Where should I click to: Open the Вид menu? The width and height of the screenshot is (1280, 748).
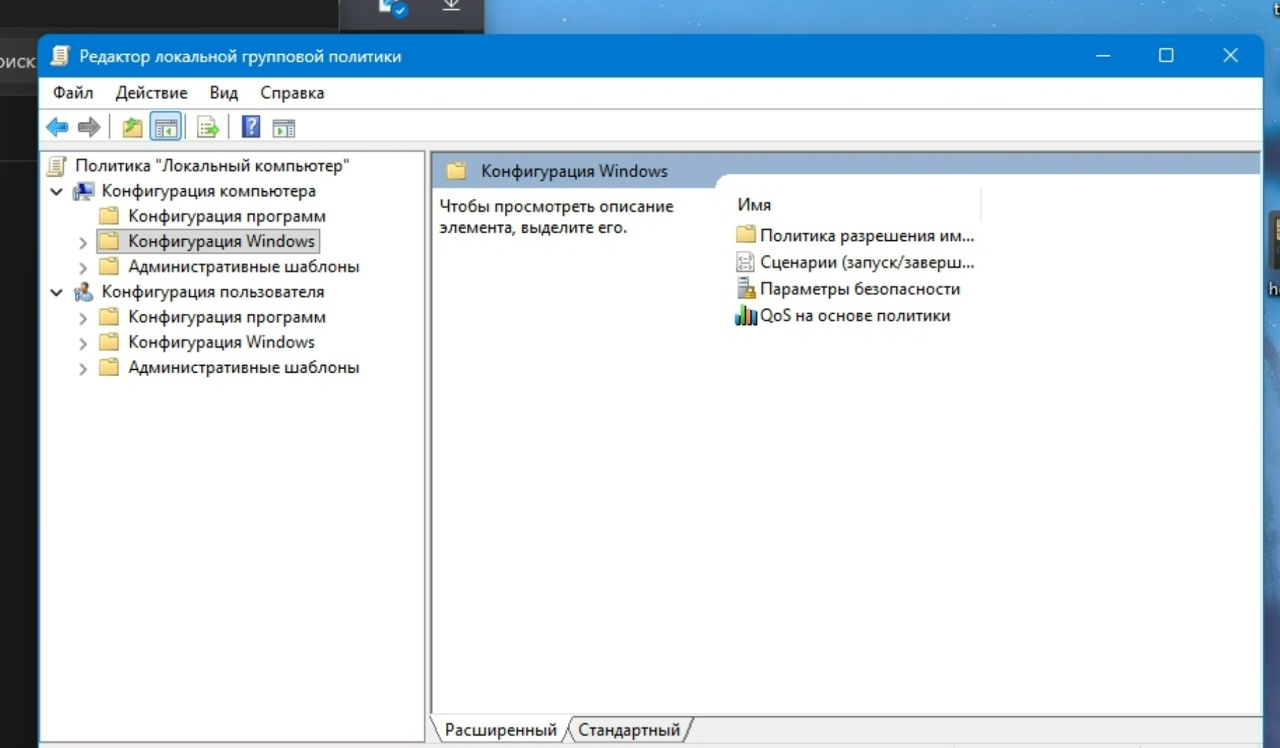224,93
